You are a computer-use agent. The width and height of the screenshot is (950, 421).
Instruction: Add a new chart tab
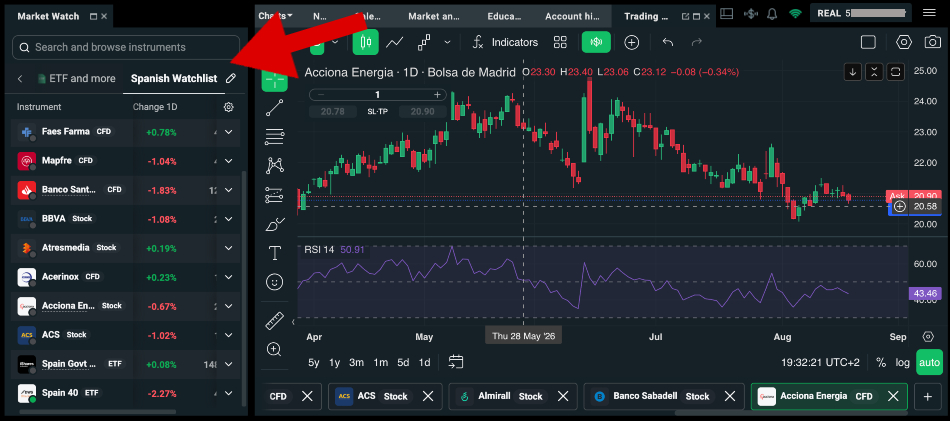[x=927, y=396]
